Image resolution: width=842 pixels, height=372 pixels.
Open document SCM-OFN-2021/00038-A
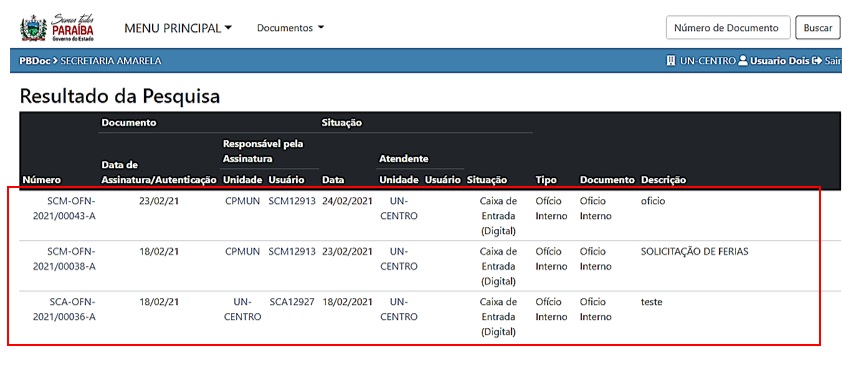pyautogui.click(x=63, y=259)
